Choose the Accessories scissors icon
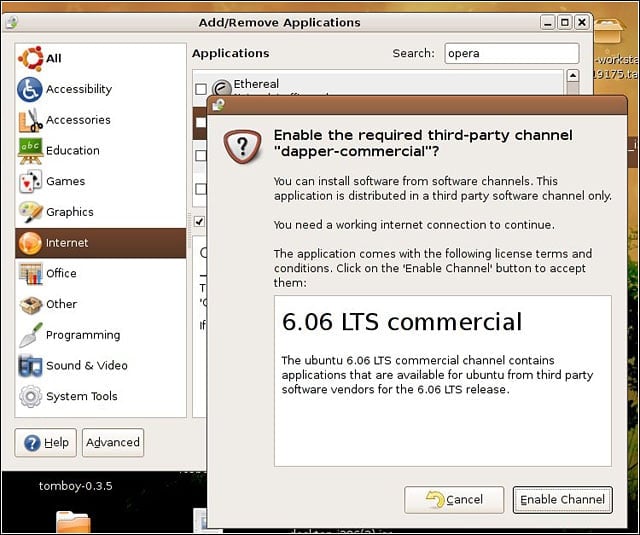Image resolution: width=640 pixels, height=535 pixels. (x=30, y=120)
